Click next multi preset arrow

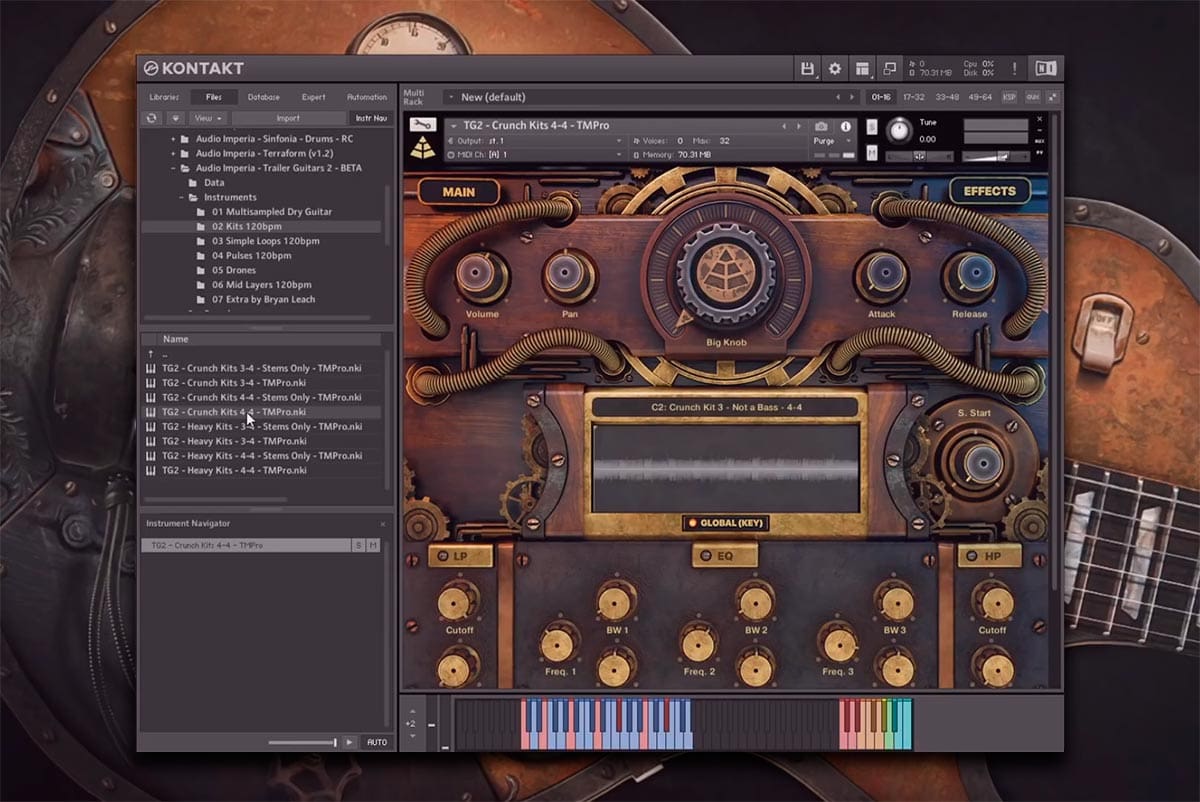coord(852,97)
